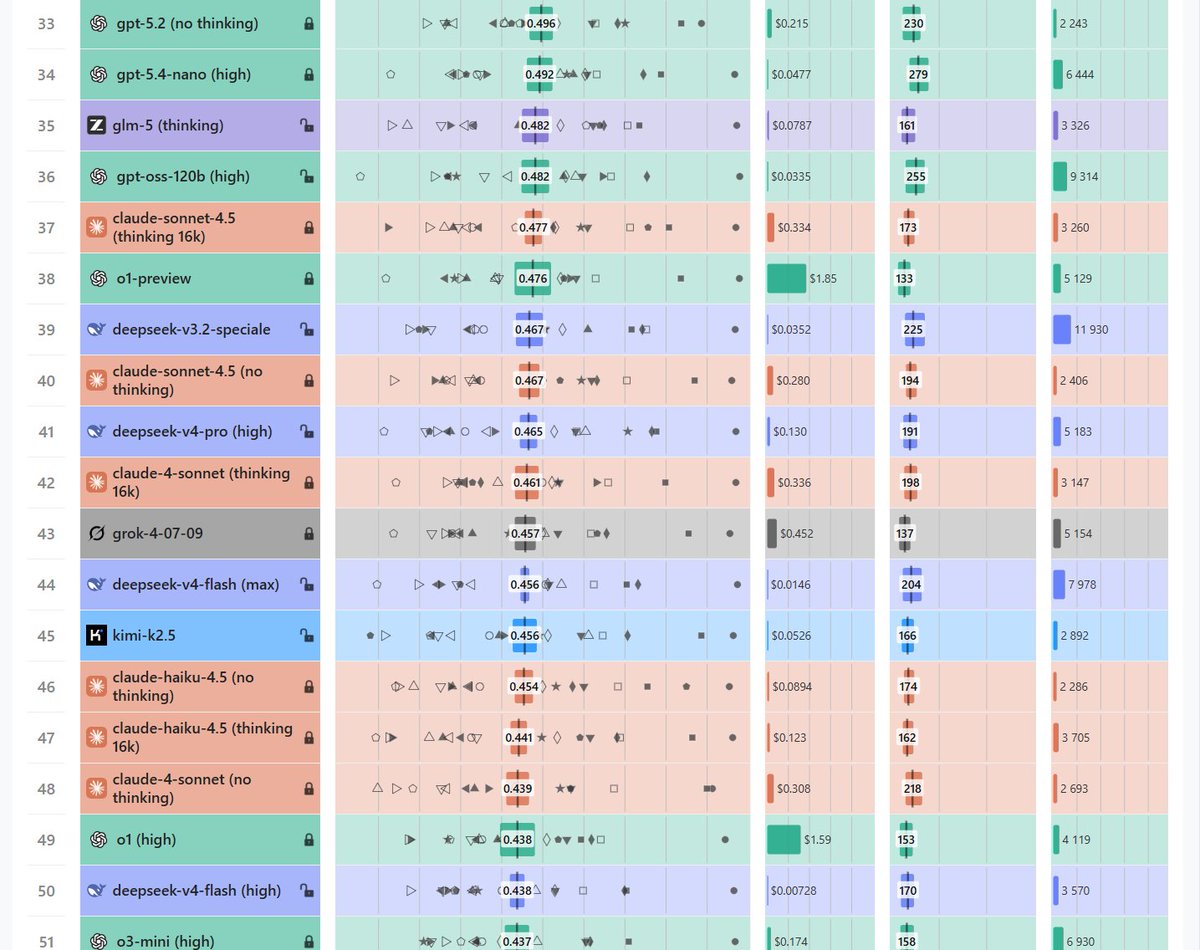Viewport: 1200px width, 950px height.
Task: Click the rank number 43
Action: coord(46,533)
